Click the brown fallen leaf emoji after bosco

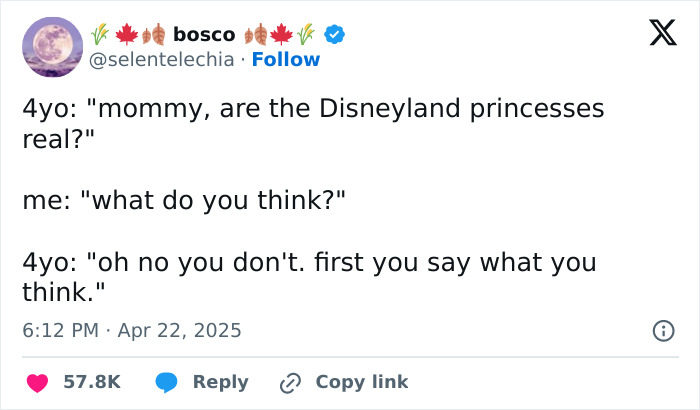[257, 34]
